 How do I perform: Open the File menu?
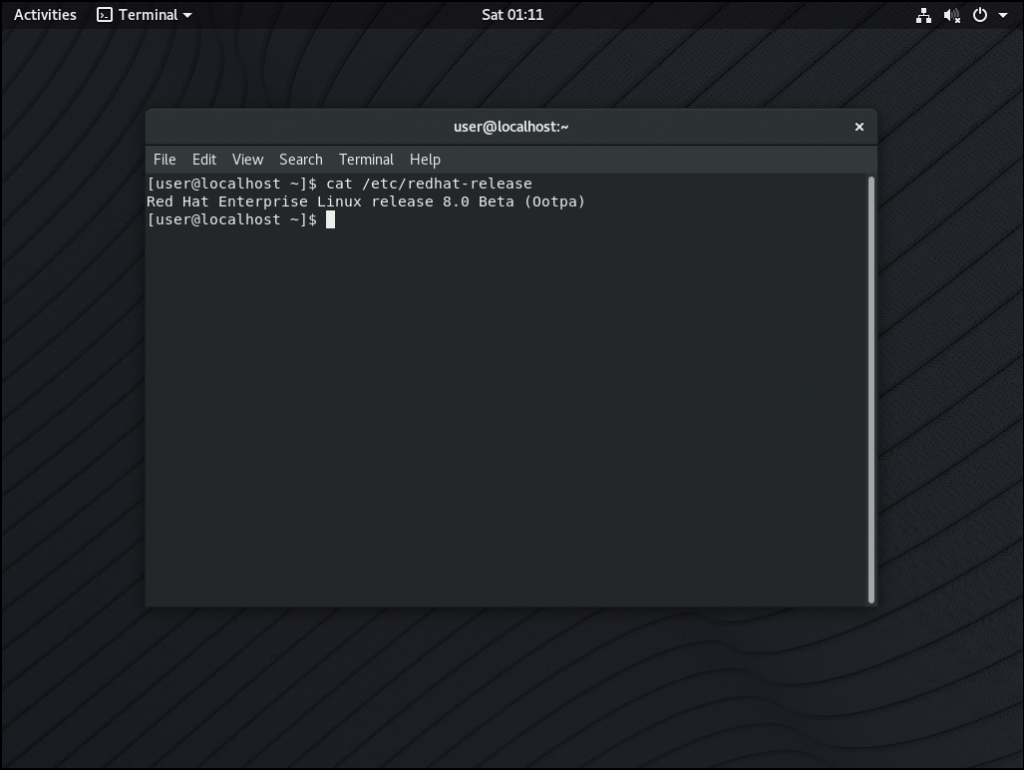pyautogui.click(x=165, y=159)
